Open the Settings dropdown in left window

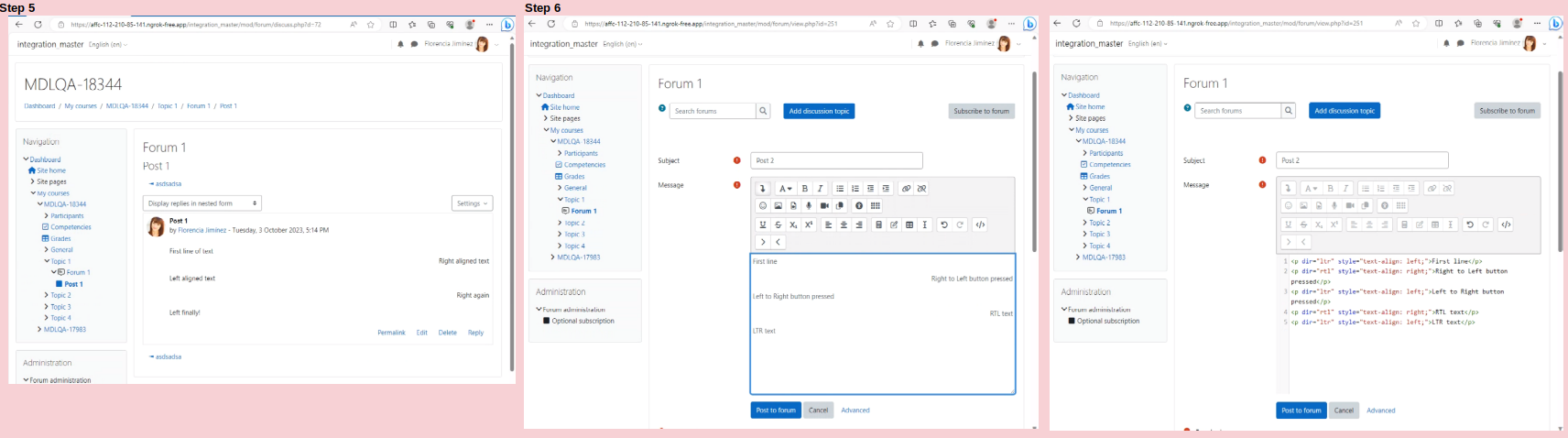pos(473,203)
